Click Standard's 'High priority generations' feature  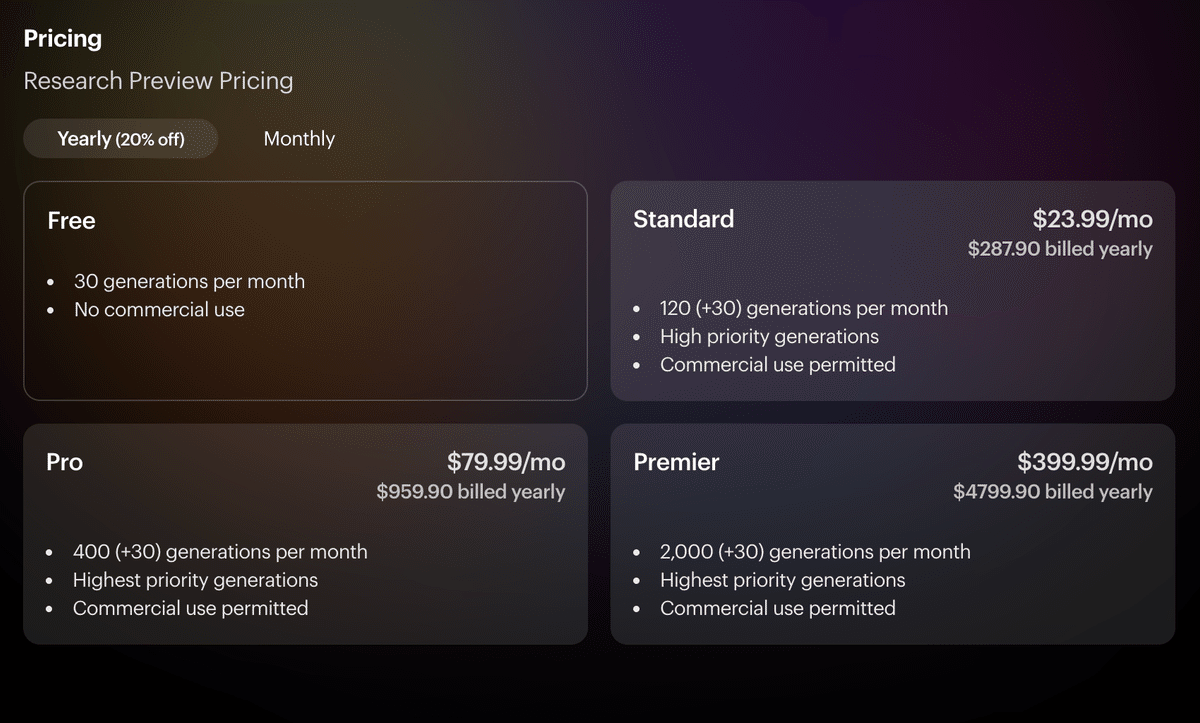769,337
